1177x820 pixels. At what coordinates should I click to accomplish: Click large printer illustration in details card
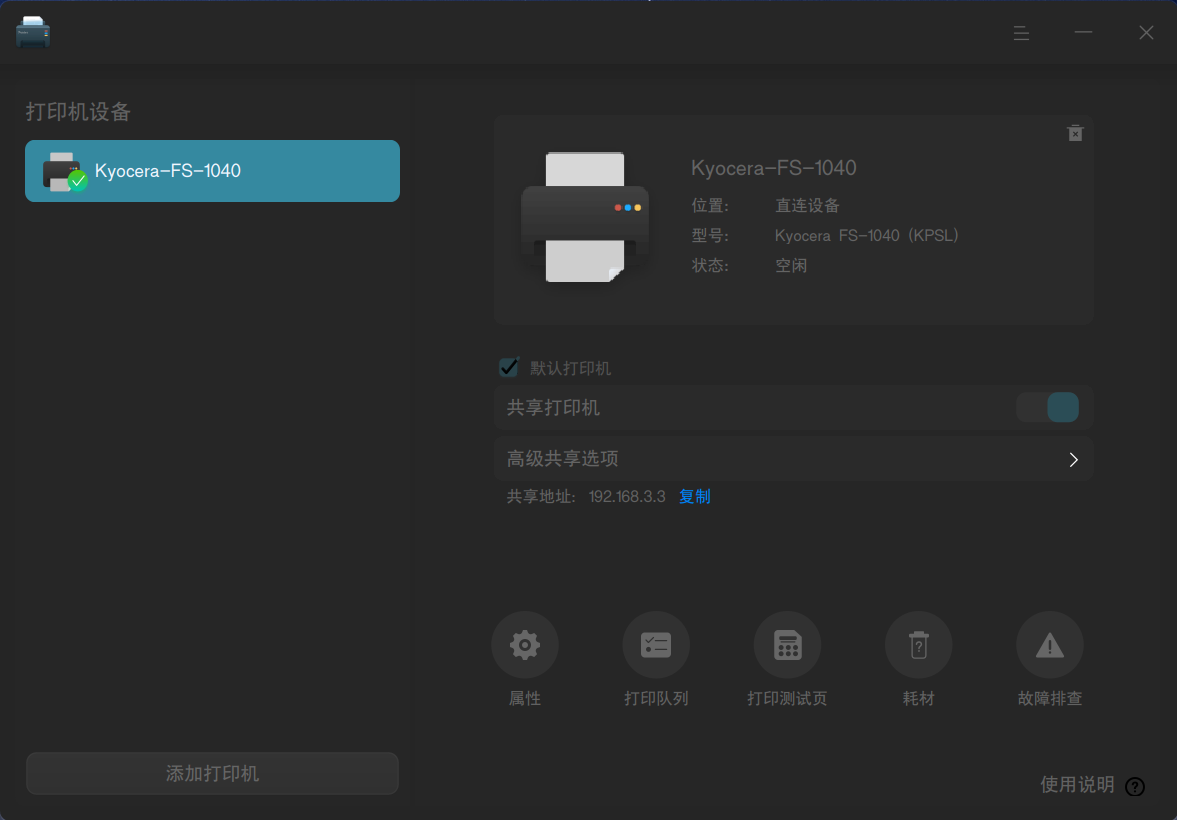[585, 218]
